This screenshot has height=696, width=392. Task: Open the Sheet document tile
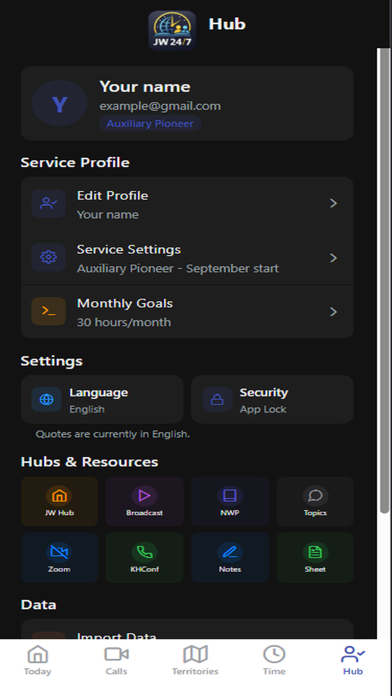point(315,558)
